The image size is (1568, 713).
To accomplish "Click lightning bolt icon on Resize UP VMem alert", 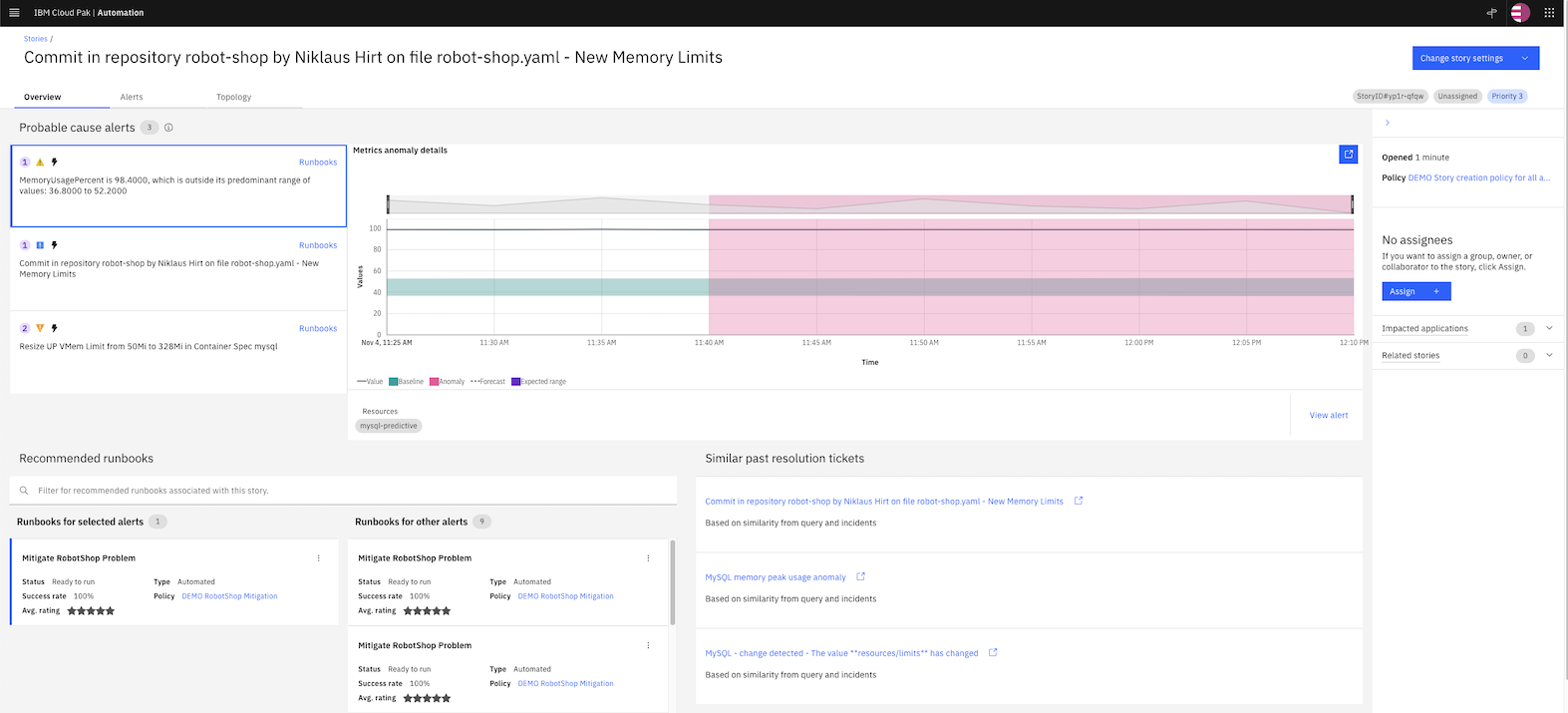I will coord(54,328).
